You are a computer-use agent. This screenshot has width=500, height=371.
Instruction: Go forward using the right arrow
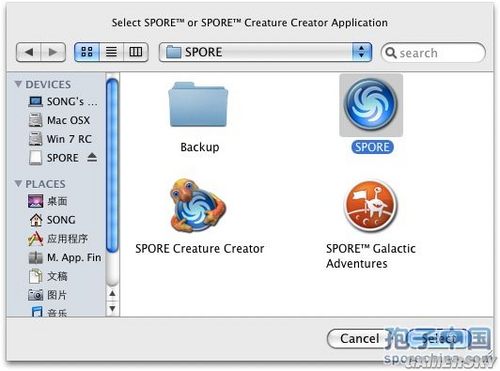[53, 52]
